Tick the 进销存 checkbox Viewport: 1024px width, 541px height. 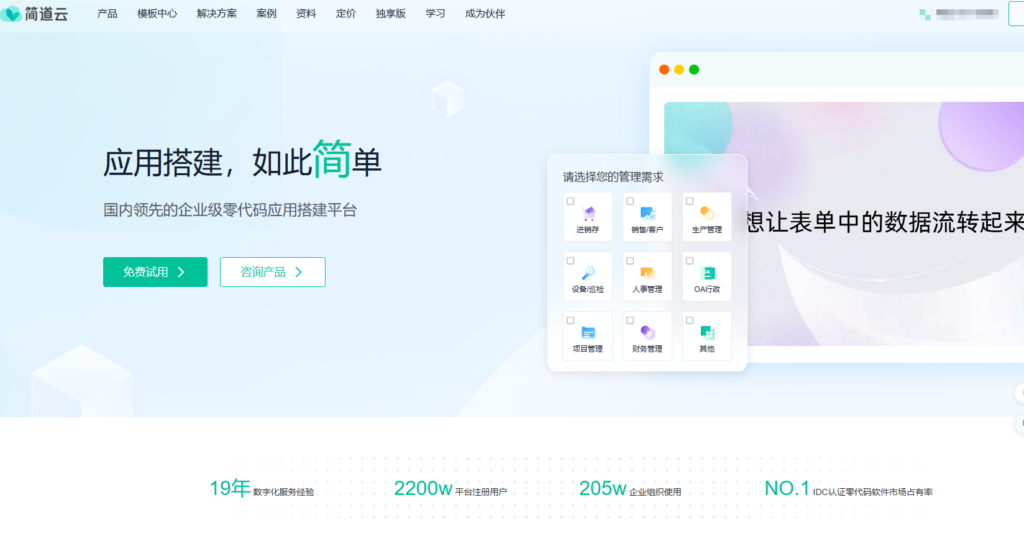click(x=570, y=201)
